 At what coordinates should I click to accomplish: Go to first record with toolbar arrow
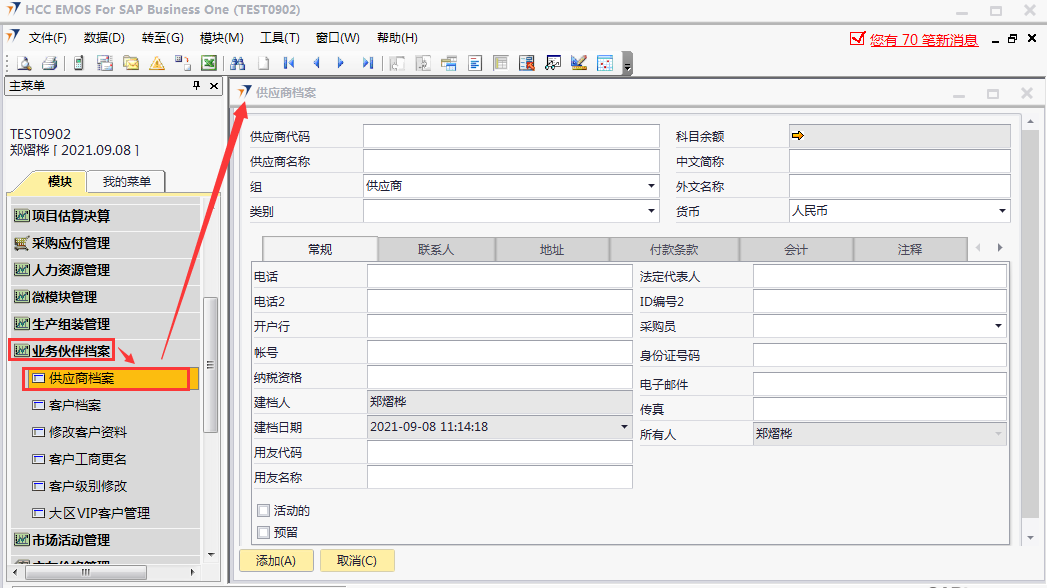289,63
